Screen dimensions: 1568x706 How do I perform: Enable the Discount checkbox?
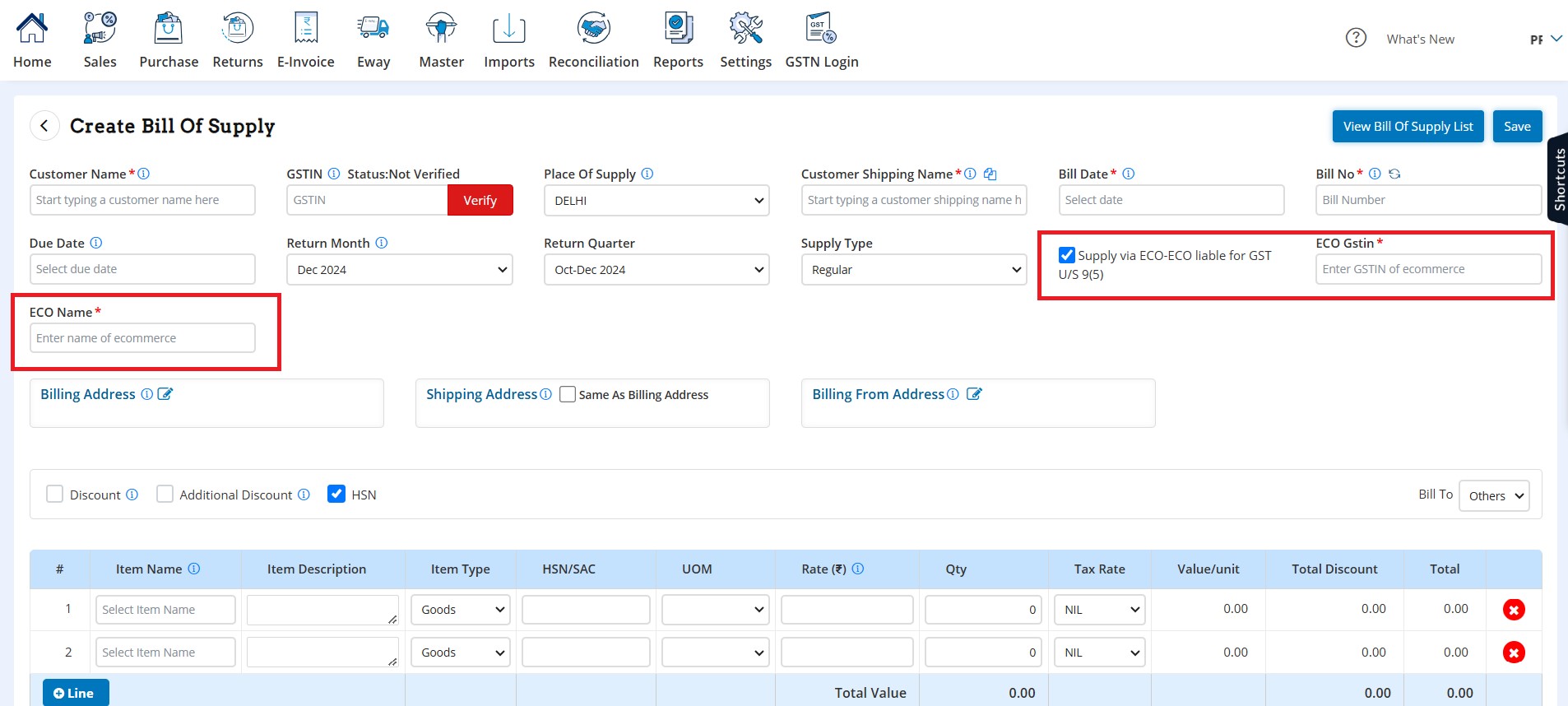click(55, 494)
